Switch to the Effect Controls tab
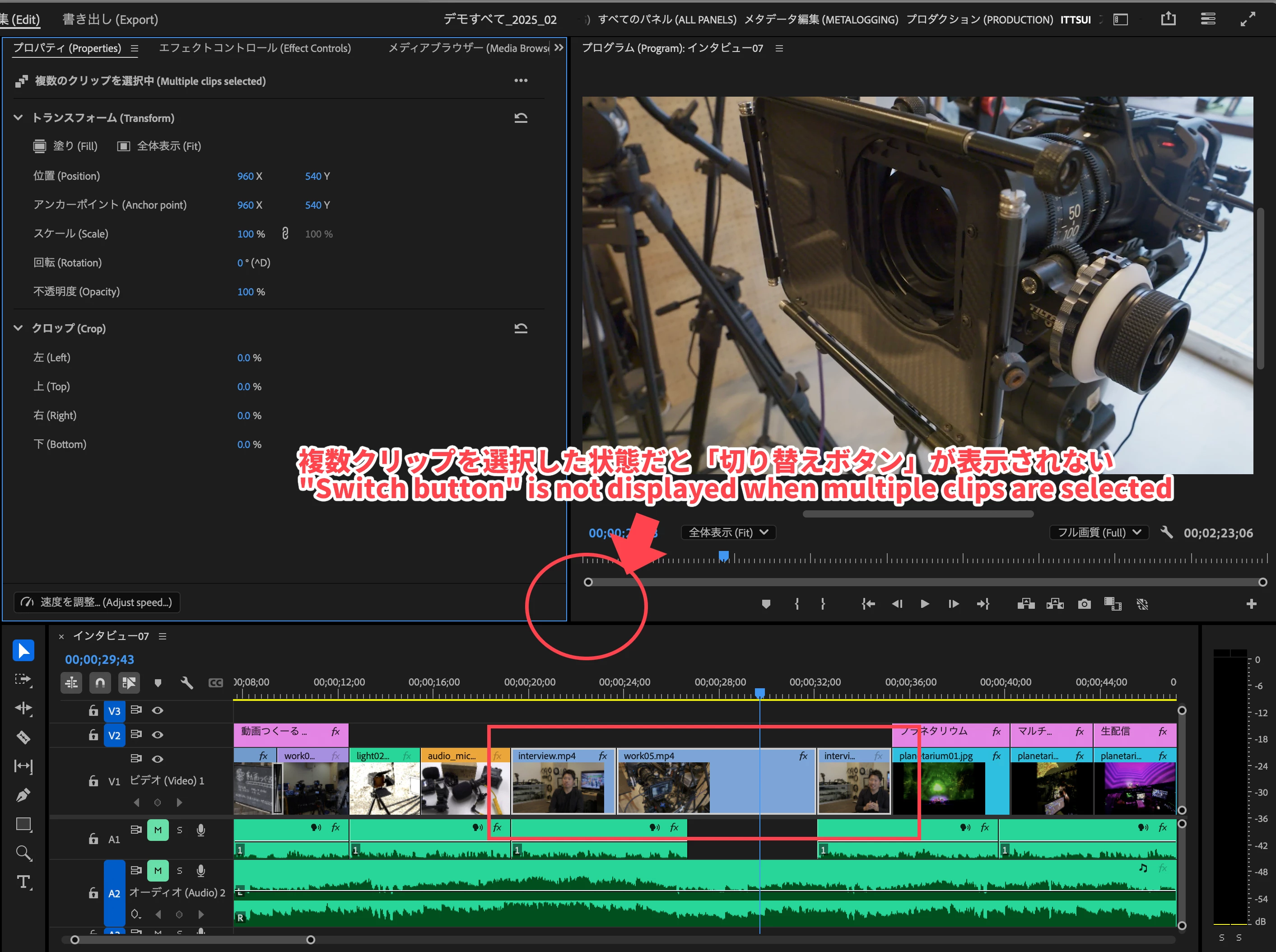1276x952 pixels. (x=255, y=48)
